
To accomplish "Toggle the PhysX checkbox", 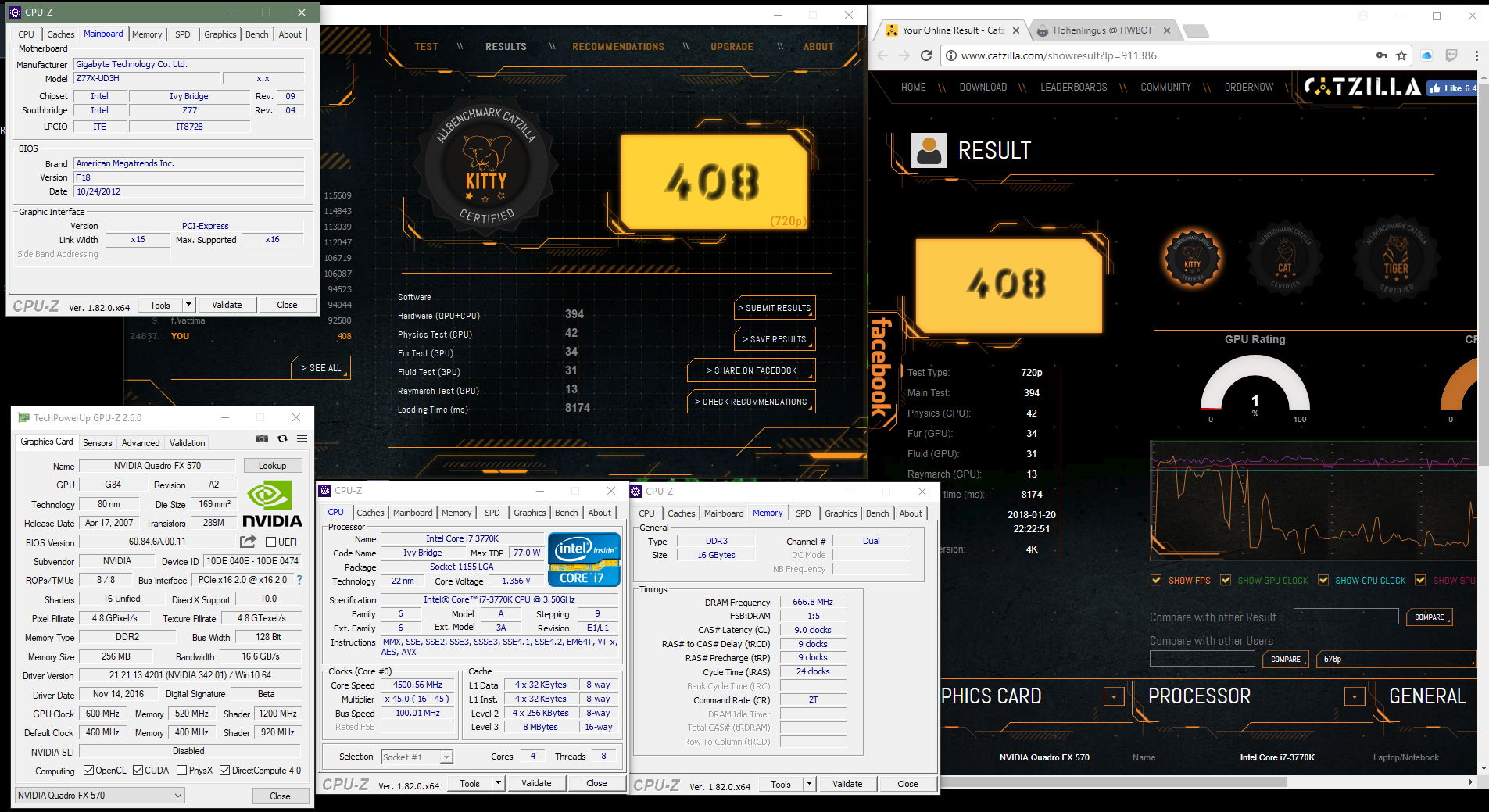I will coord(181,771).
